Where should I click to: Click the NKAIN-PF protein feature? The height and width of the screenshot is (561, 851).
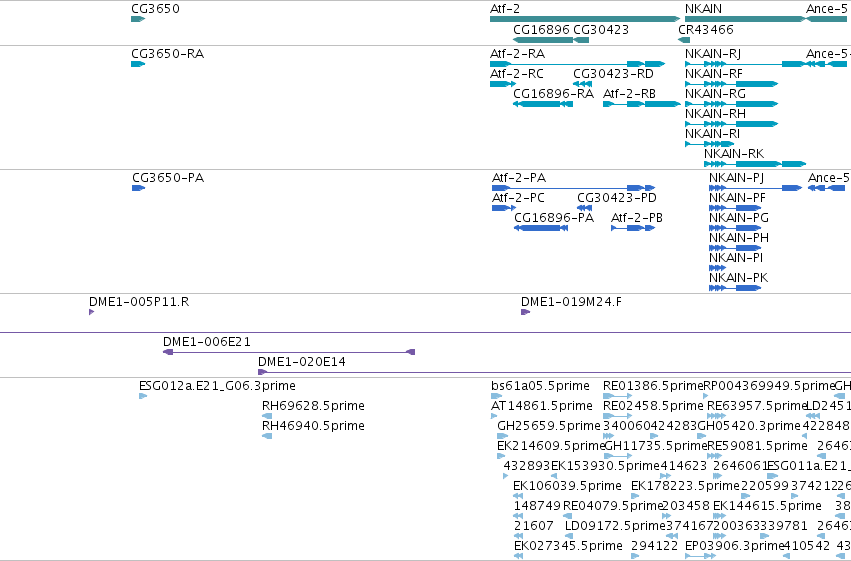tap(735, 208)
